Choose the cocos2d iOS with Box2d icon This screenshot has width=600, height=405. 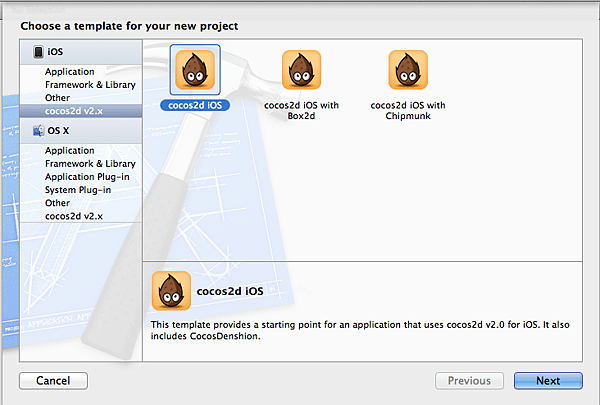(x=302, y=70)
